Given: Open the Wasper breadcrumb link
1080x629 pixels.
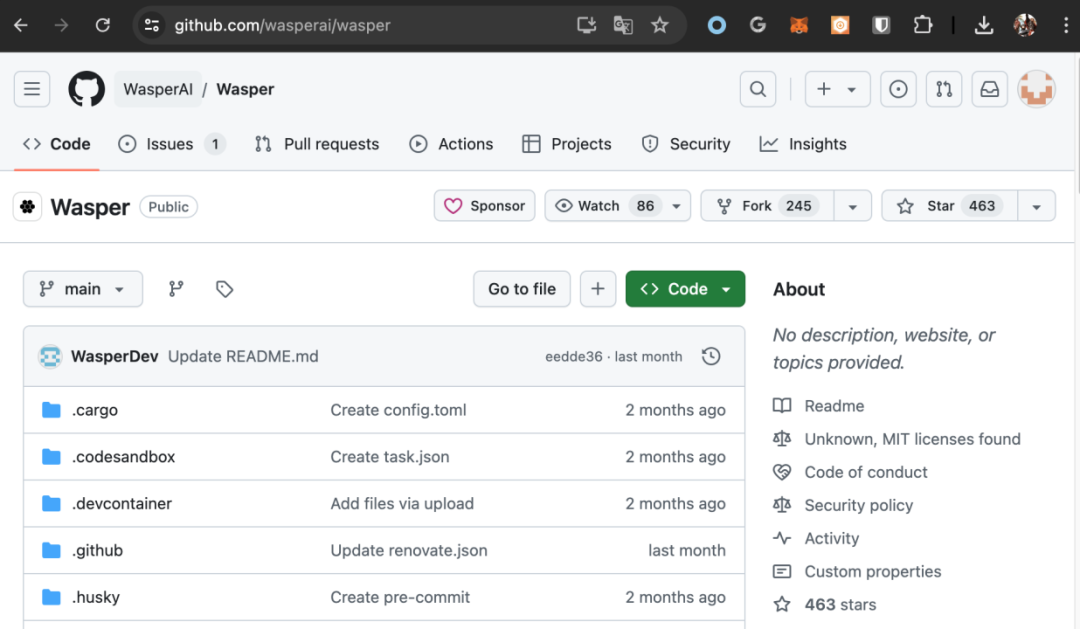Looking at the screenshot, I should 245,89.
